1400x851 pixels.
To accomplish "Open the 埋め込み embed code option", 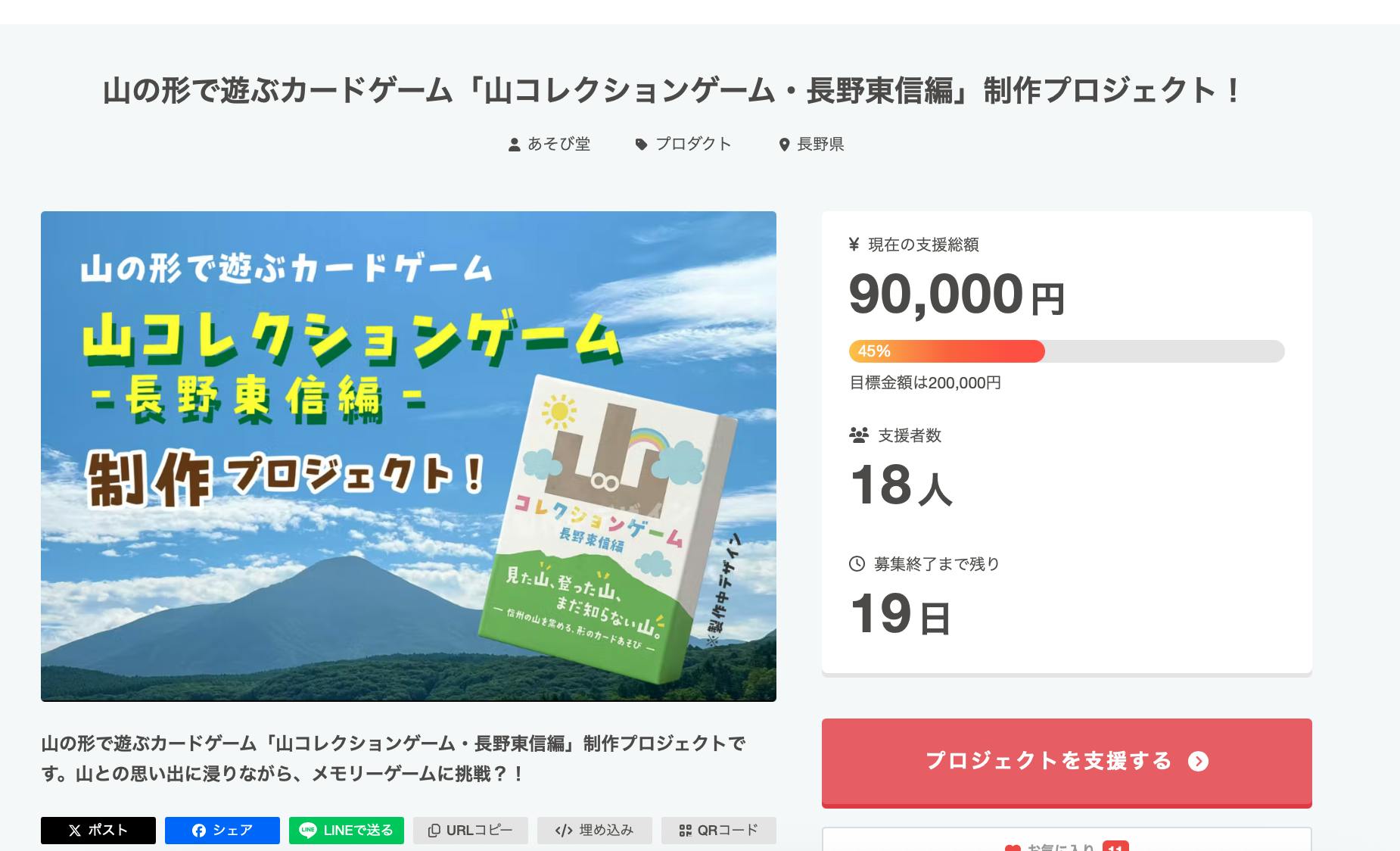I will tap(595, 830).
